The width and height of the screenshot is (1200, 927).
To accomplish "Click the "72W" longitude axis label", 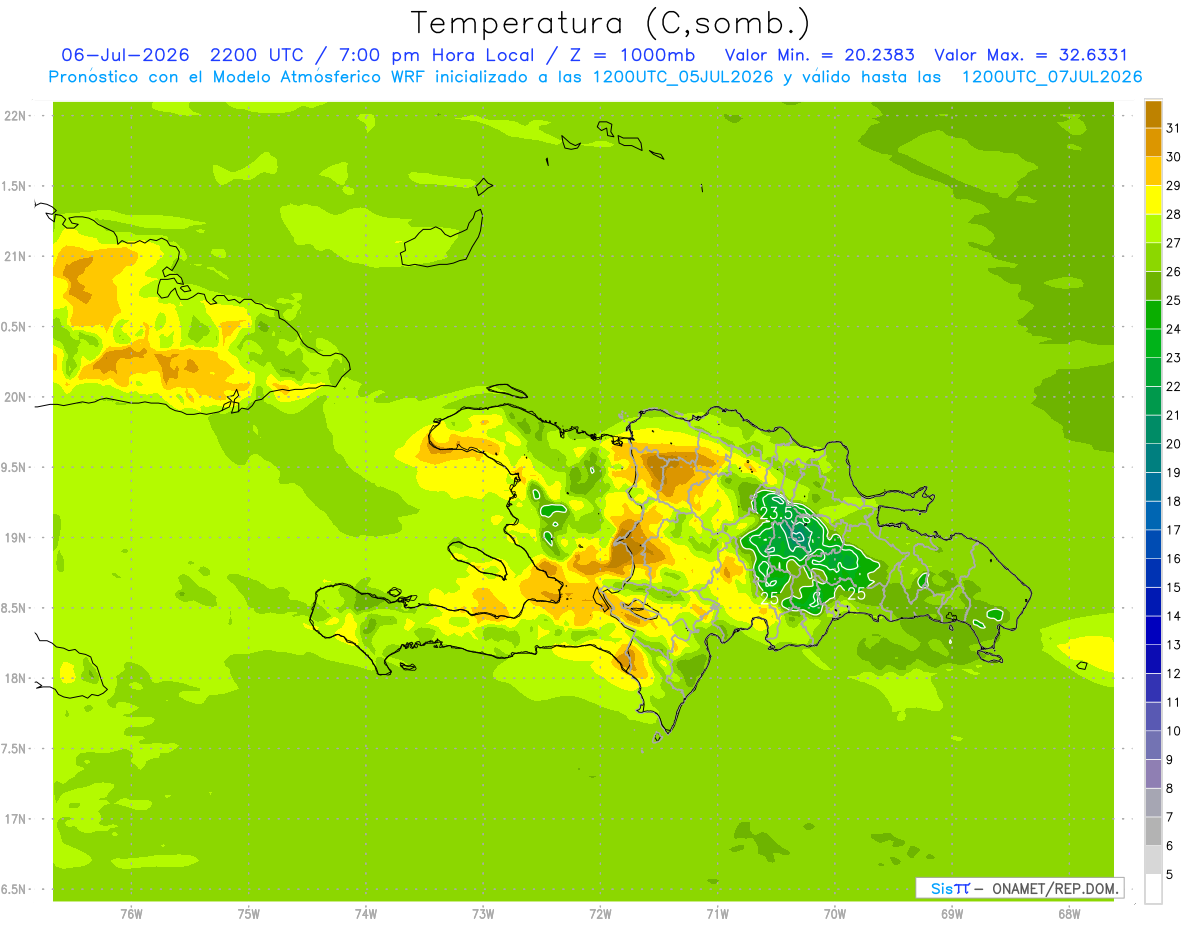I will coord(601,913).
